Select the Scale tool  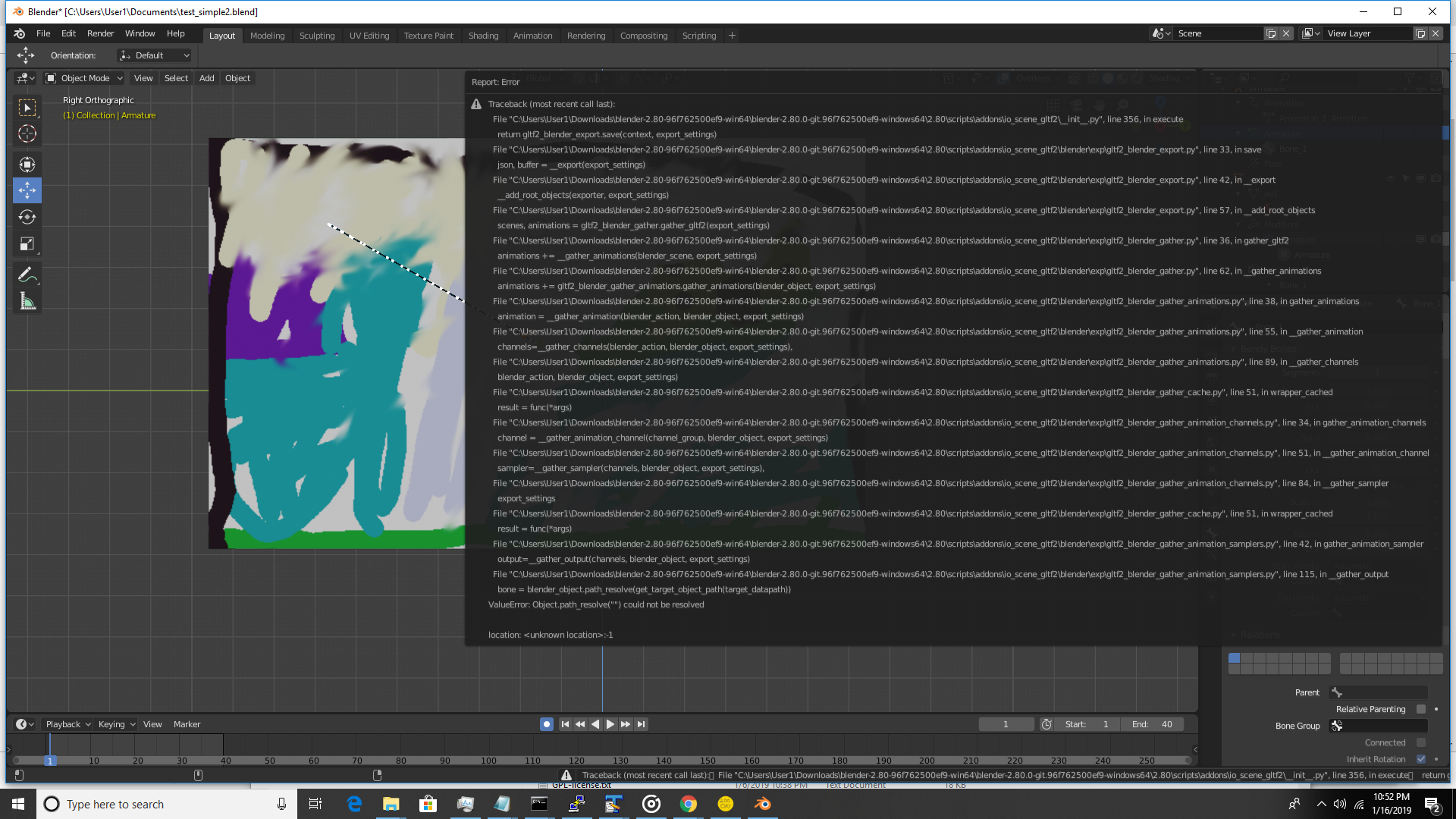27,244
